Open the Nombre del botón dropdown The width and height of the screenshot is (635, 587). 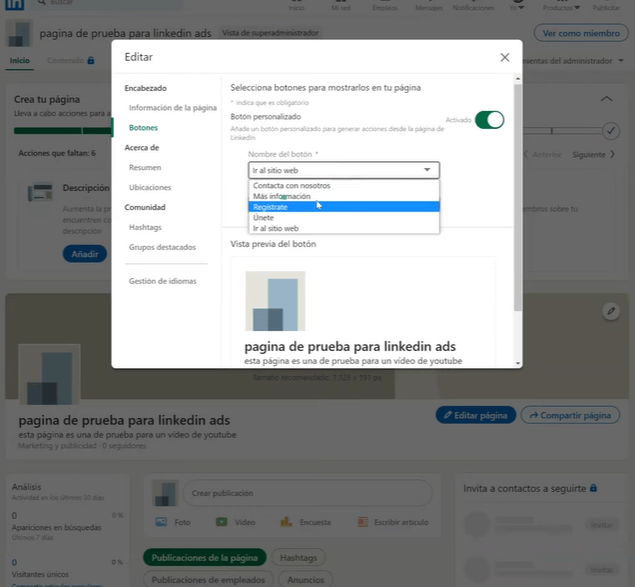343,170
